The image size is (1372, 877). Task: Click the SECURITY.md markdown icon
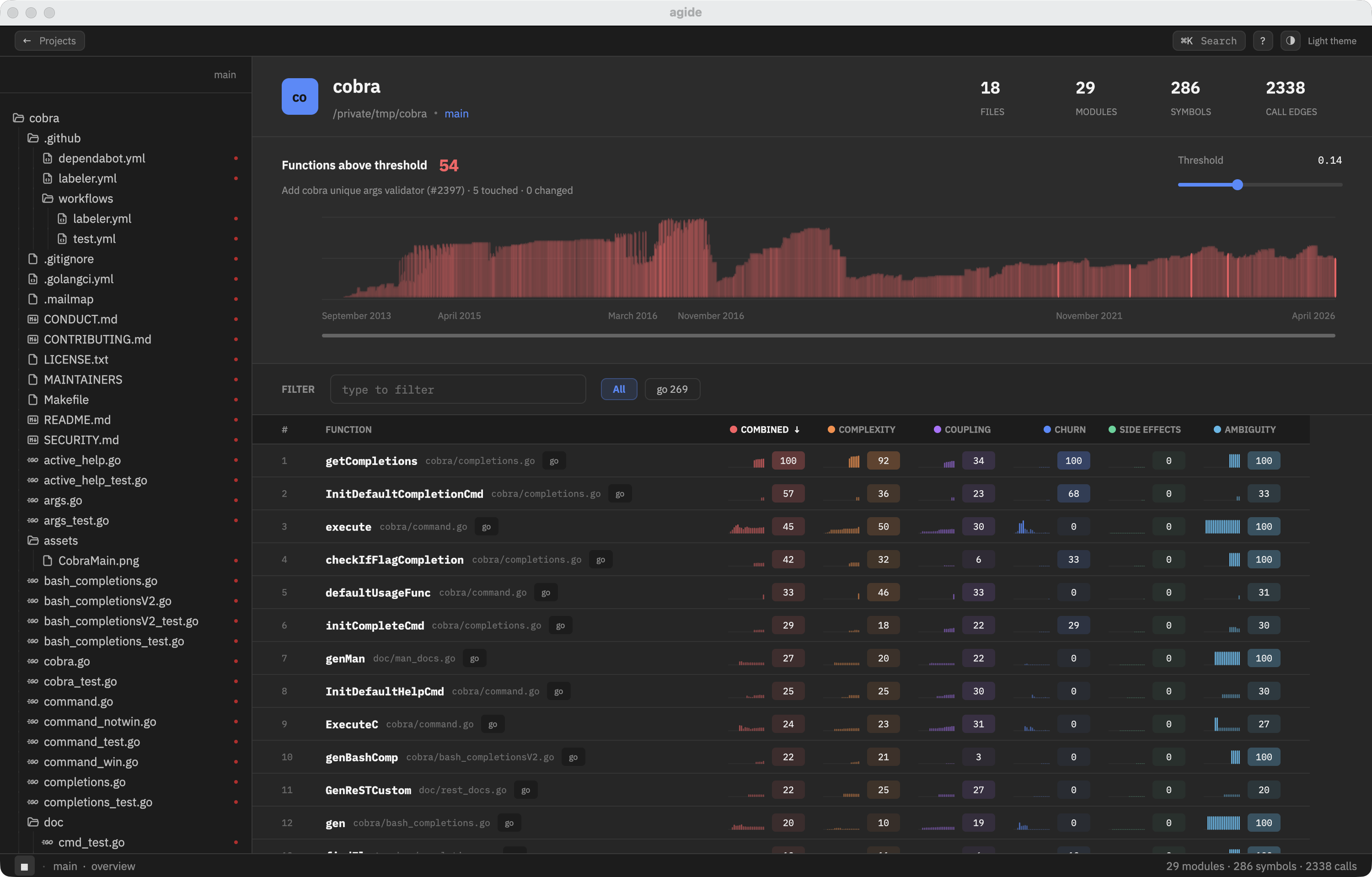point(33,440)
